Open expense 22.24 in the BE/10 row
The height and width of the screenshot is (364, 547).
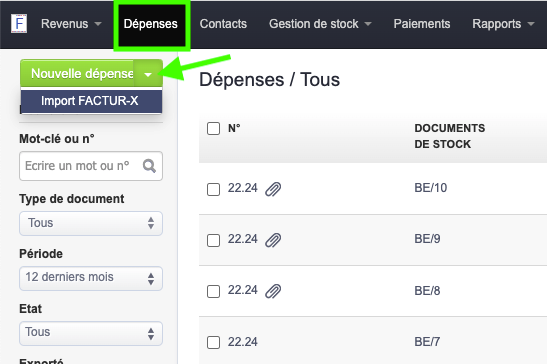pos(242,188)
